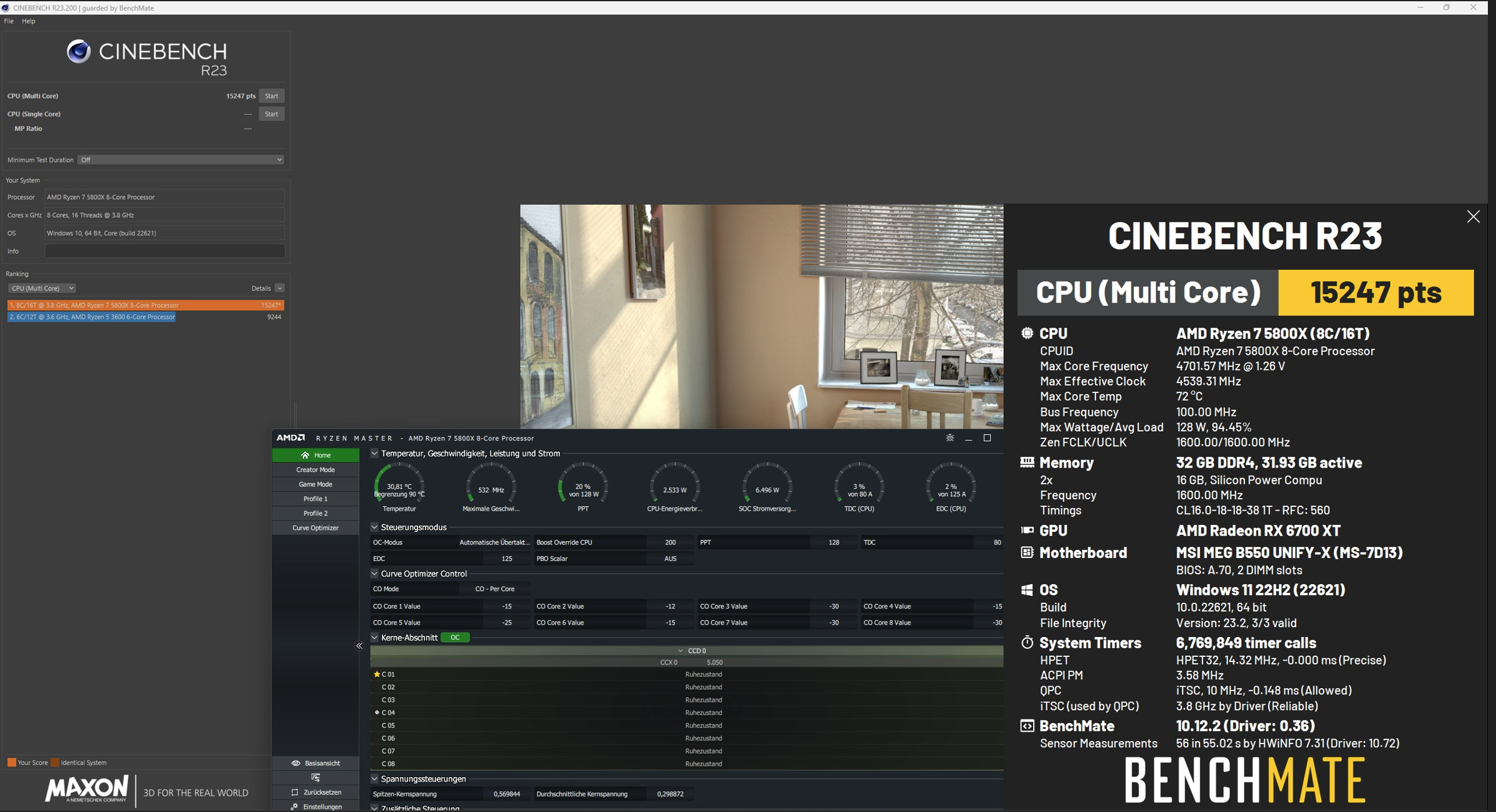Collapse the Steuerungsmodus section

tap(374, 527)
